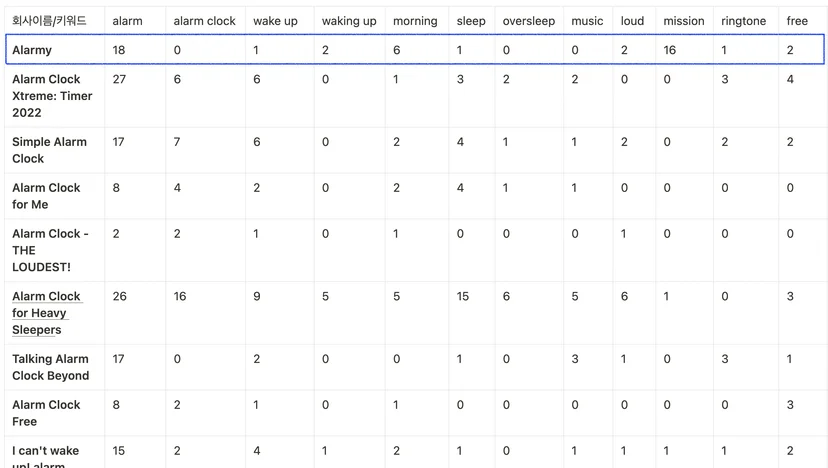Click Alarm Clock Xtreme's alarm value 27
Viewport: 828px width, 468px height.
point(119,79)
